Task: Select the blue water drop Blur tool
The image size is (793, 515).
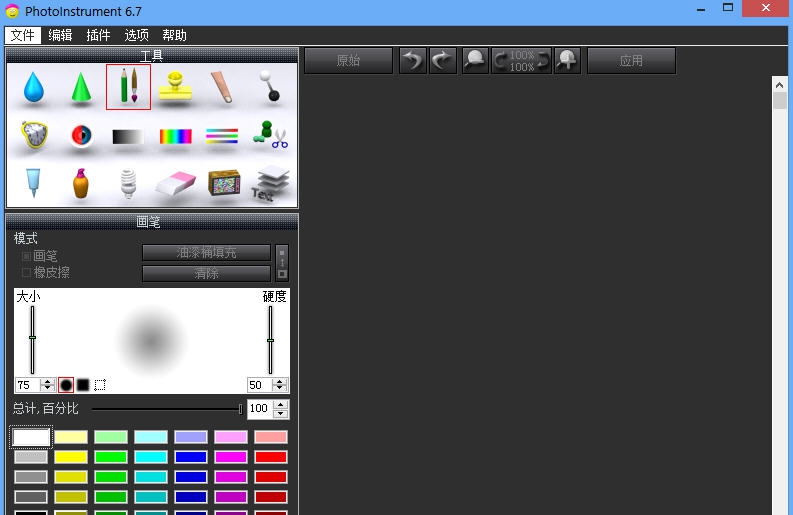Action: click(x=33, y=88)
